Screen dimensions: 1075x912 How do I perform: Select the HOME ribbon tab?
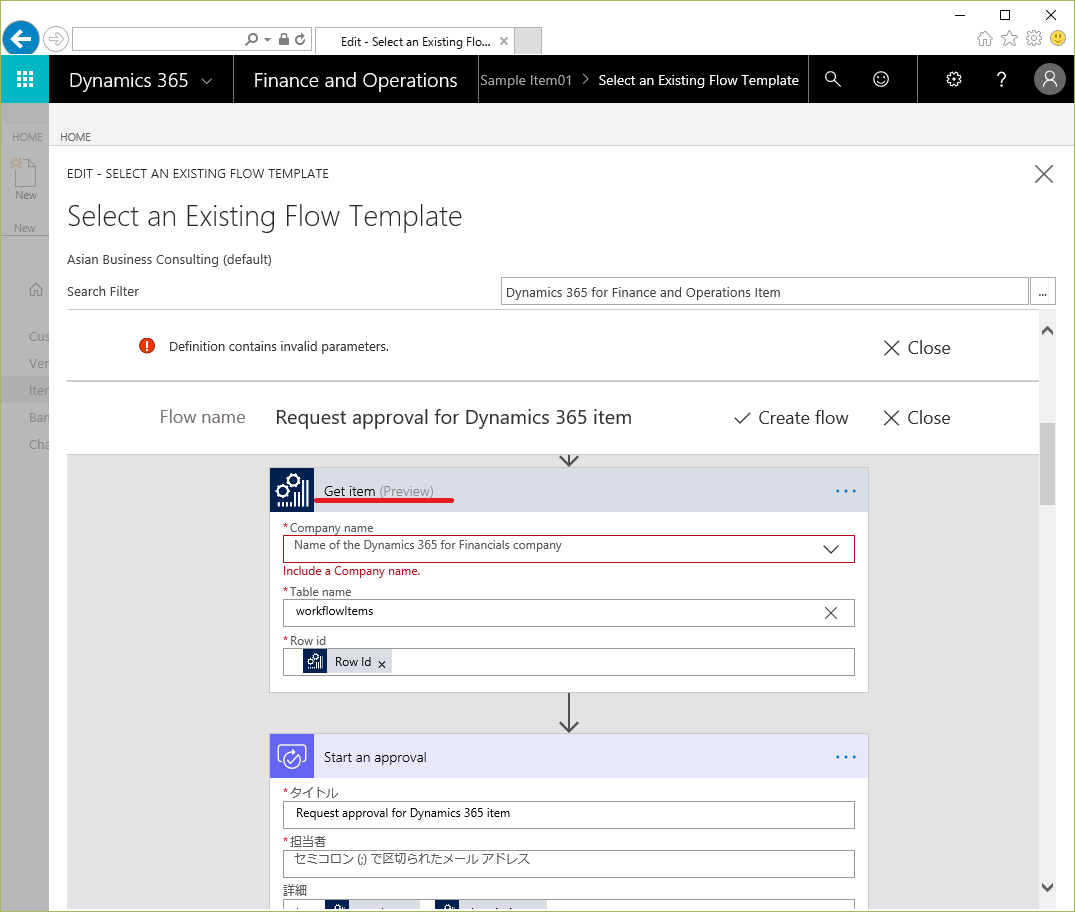[75, 136]
